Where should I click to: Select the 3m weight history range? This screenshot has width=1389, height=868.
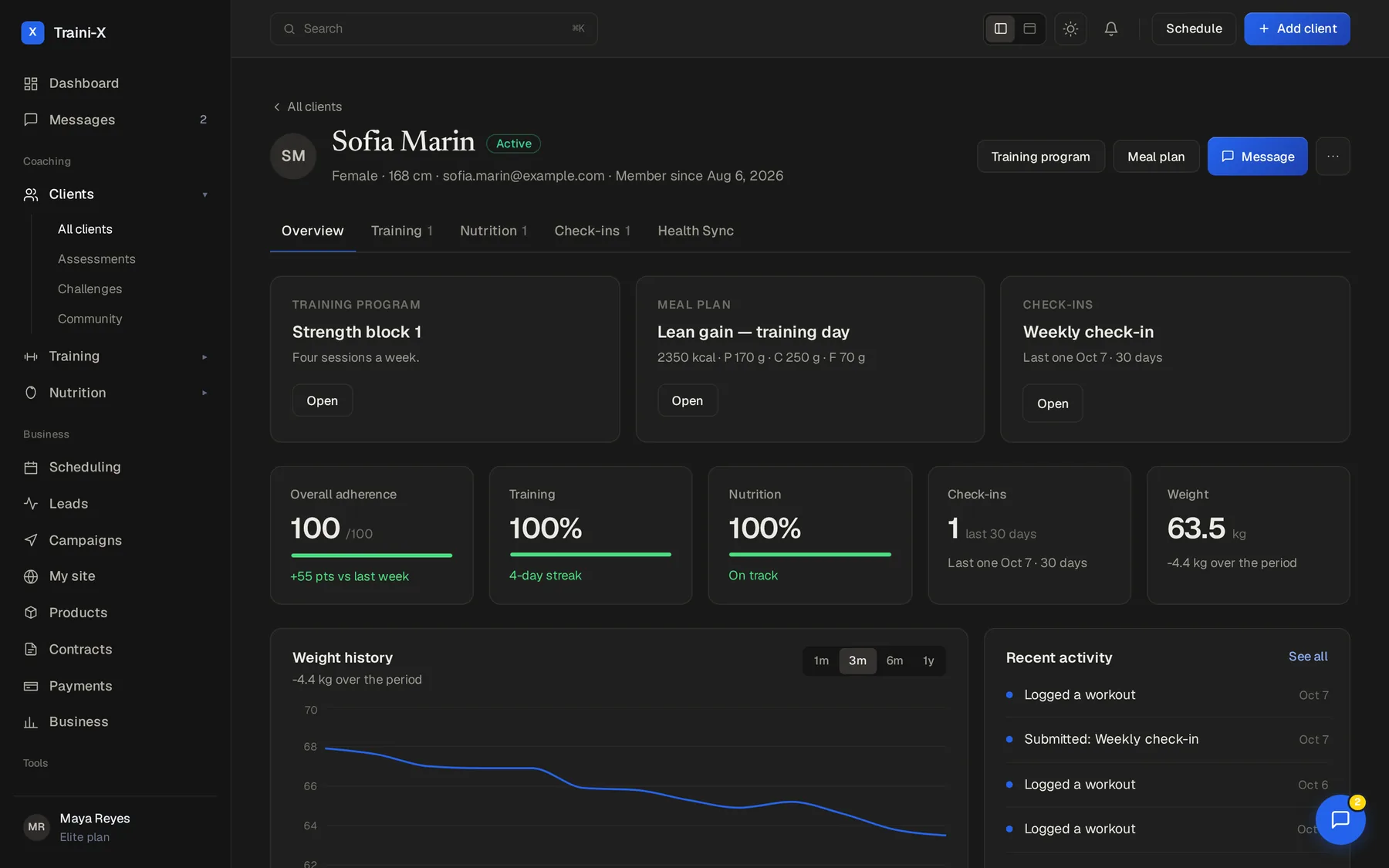(x=857, y=660)
